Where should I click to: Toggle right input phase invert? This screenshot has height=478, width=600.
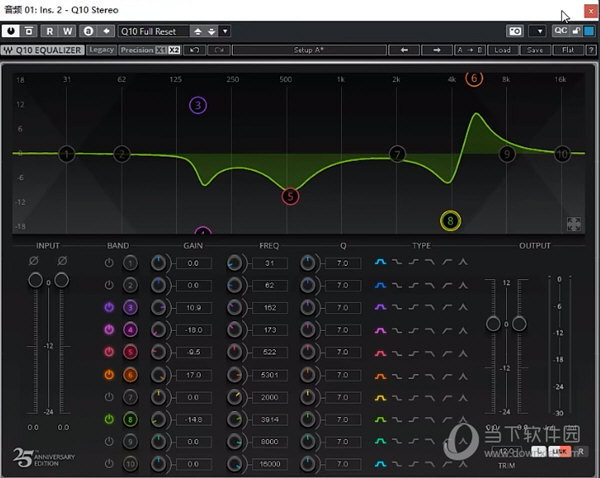(x=62, y=261)
